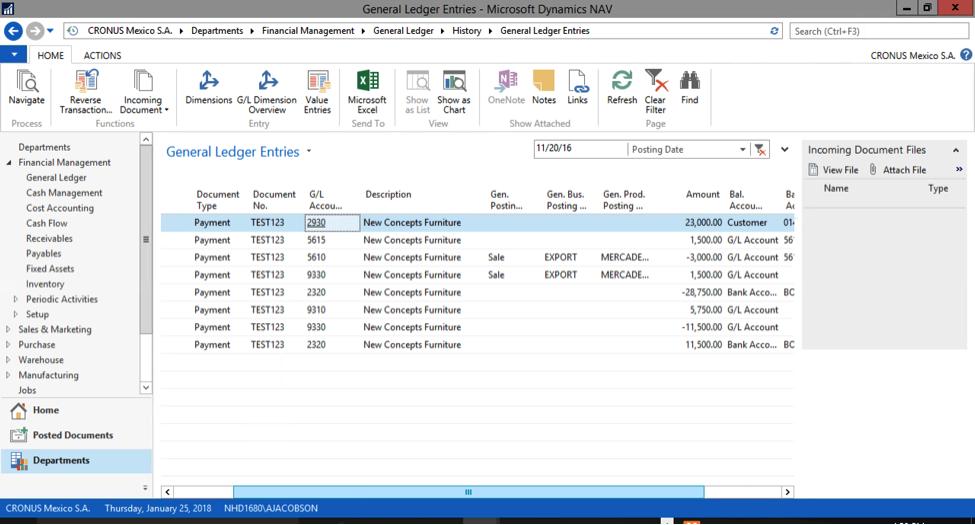Open the Incoming Document menu
975x525 pixels.
click(x=143, y=92)
